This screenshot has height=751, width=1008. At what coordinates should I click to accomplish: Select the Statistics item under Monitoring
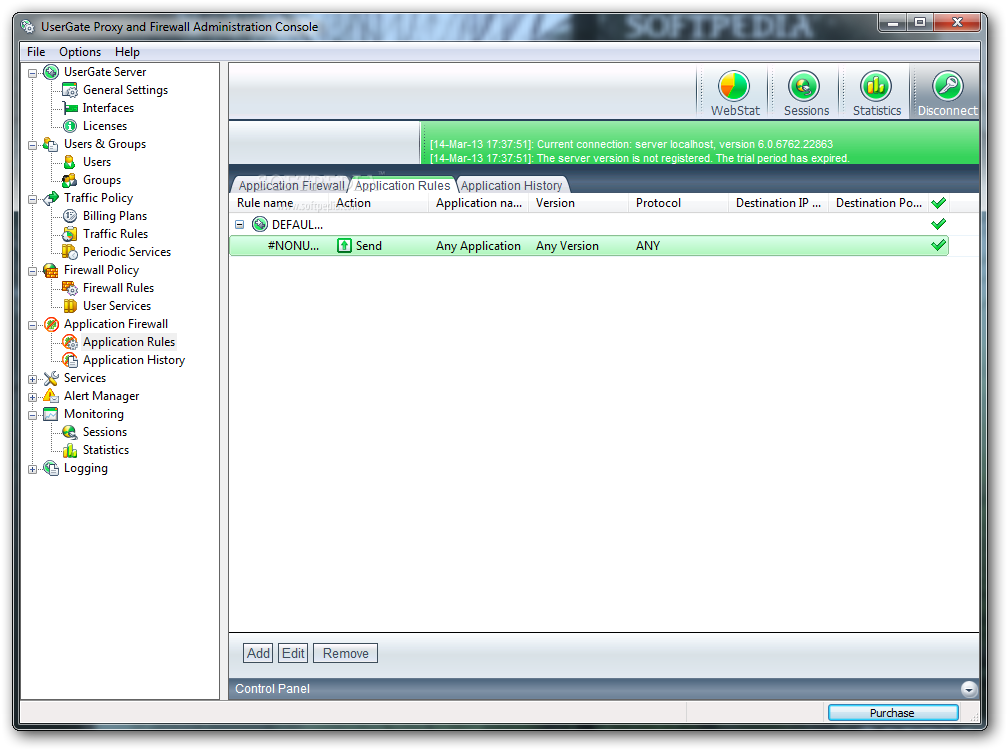105,450
